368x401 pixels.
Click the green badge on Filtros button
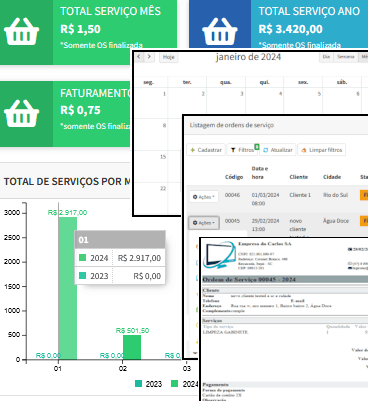[257, 147]
